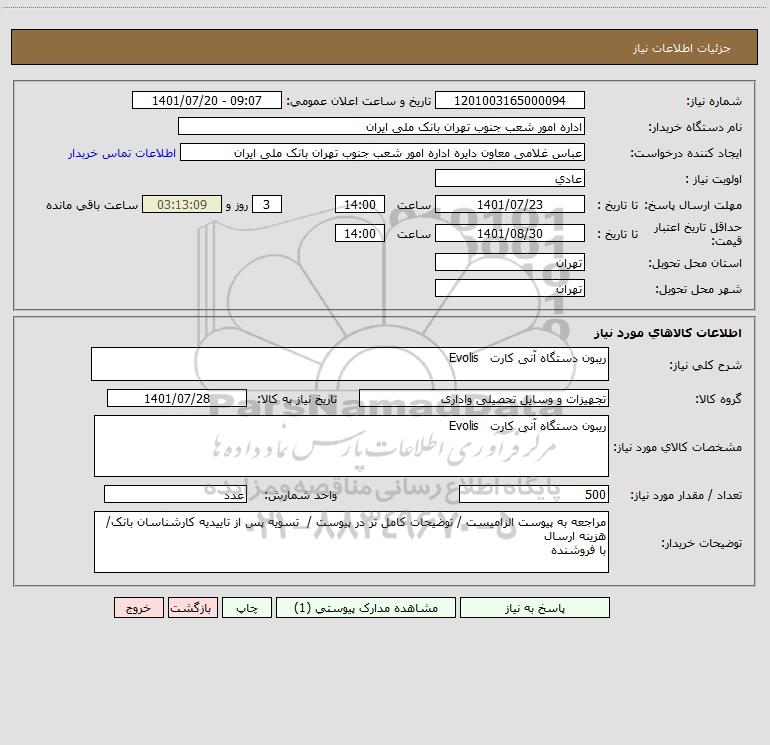The height and width of the screenshot is (745, 770).
Task: Click the جزئیات اطلاعات نیاز header title
Action: point(681,48)
